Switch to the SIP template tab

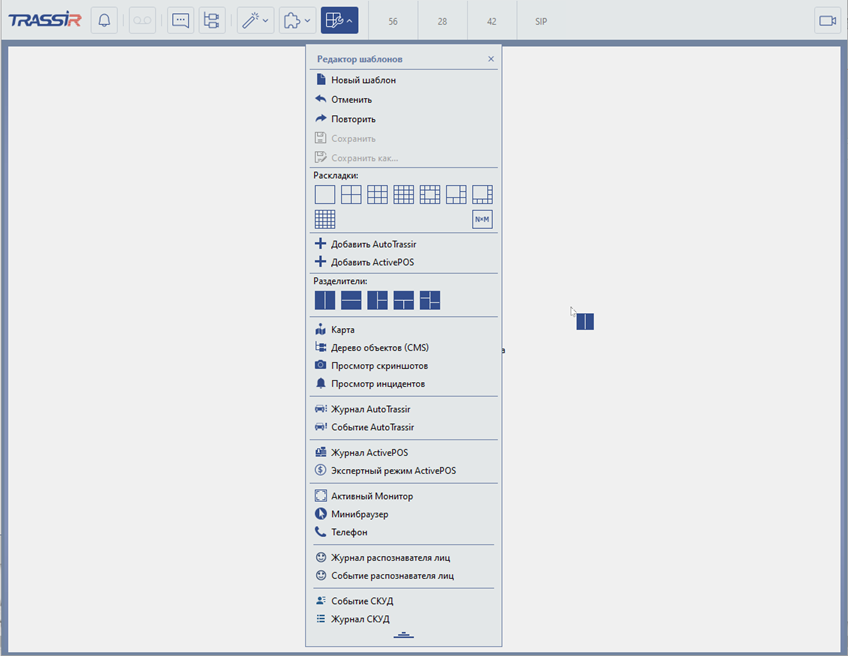tap(541, 21)
